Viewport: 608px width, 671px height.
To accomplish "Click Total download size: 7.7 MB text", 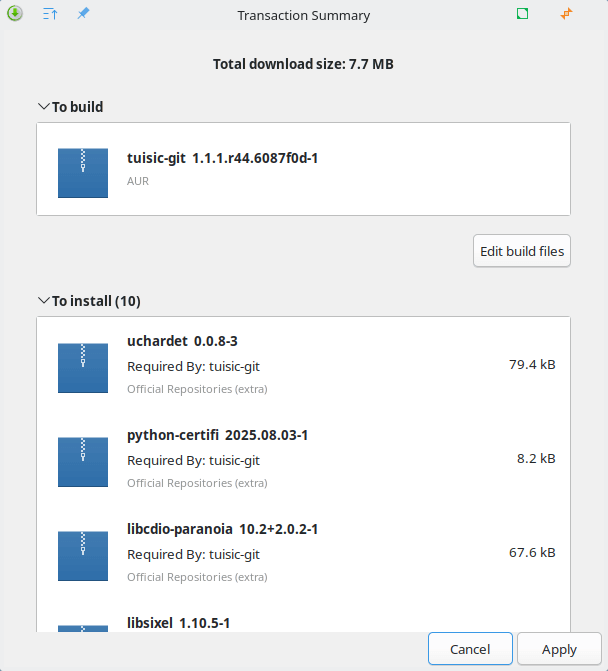I will click(x=303, y=64).
